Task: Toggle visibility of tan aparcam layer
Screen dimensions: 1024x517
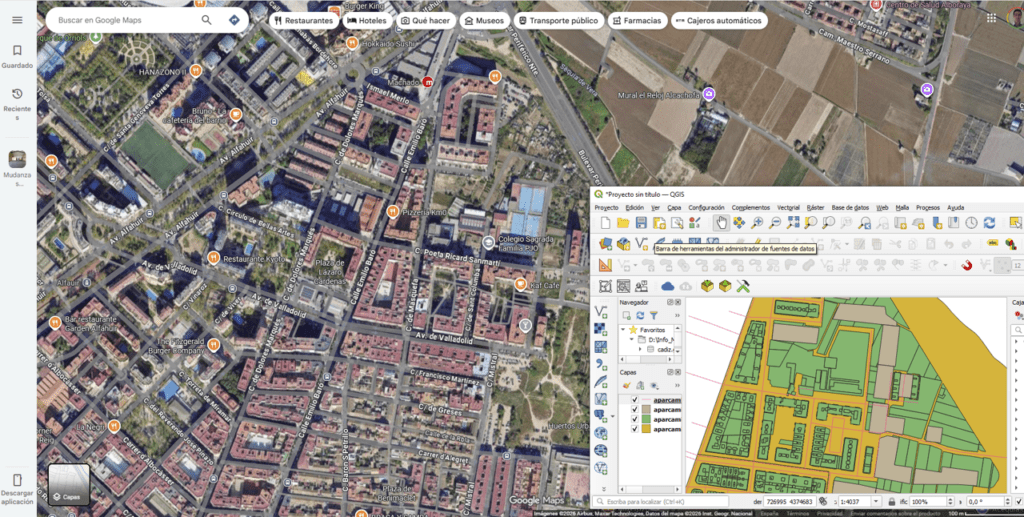Action: coord(634,409)
